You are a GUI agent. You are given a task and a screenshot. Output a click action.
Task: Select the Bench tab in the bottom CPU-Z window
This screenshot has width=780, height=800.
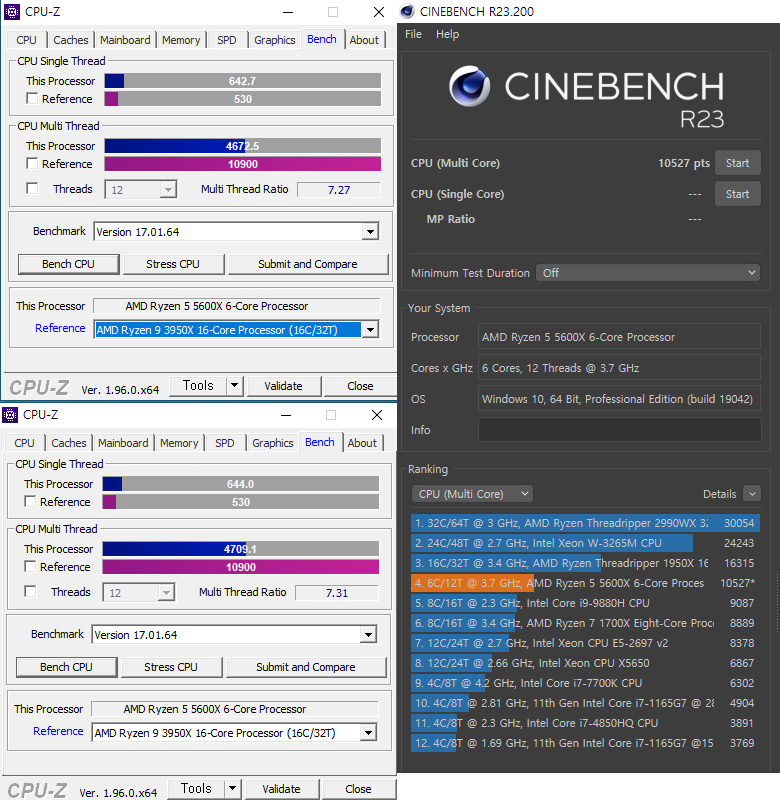[320, 442]
